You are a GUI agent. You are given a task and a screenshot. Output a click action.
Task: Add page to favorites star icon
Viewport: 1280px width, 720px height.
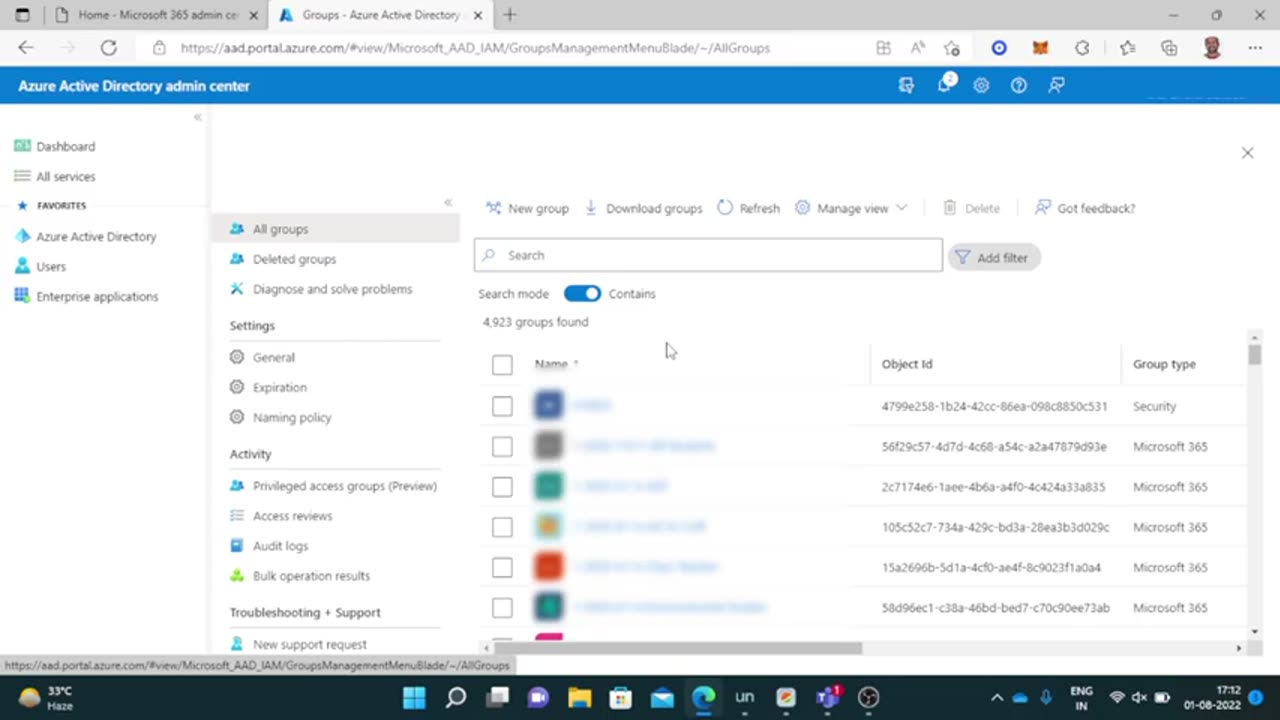[952, 48]
